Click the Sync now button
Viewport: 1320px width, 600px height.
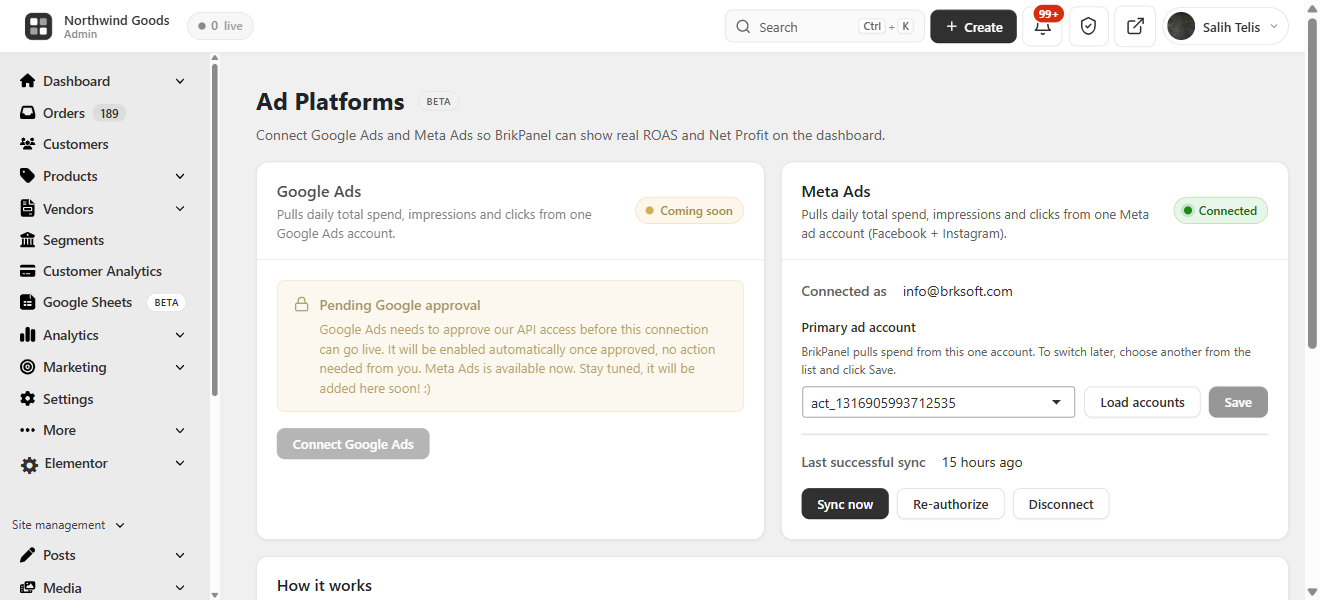(x=845, y=504)
